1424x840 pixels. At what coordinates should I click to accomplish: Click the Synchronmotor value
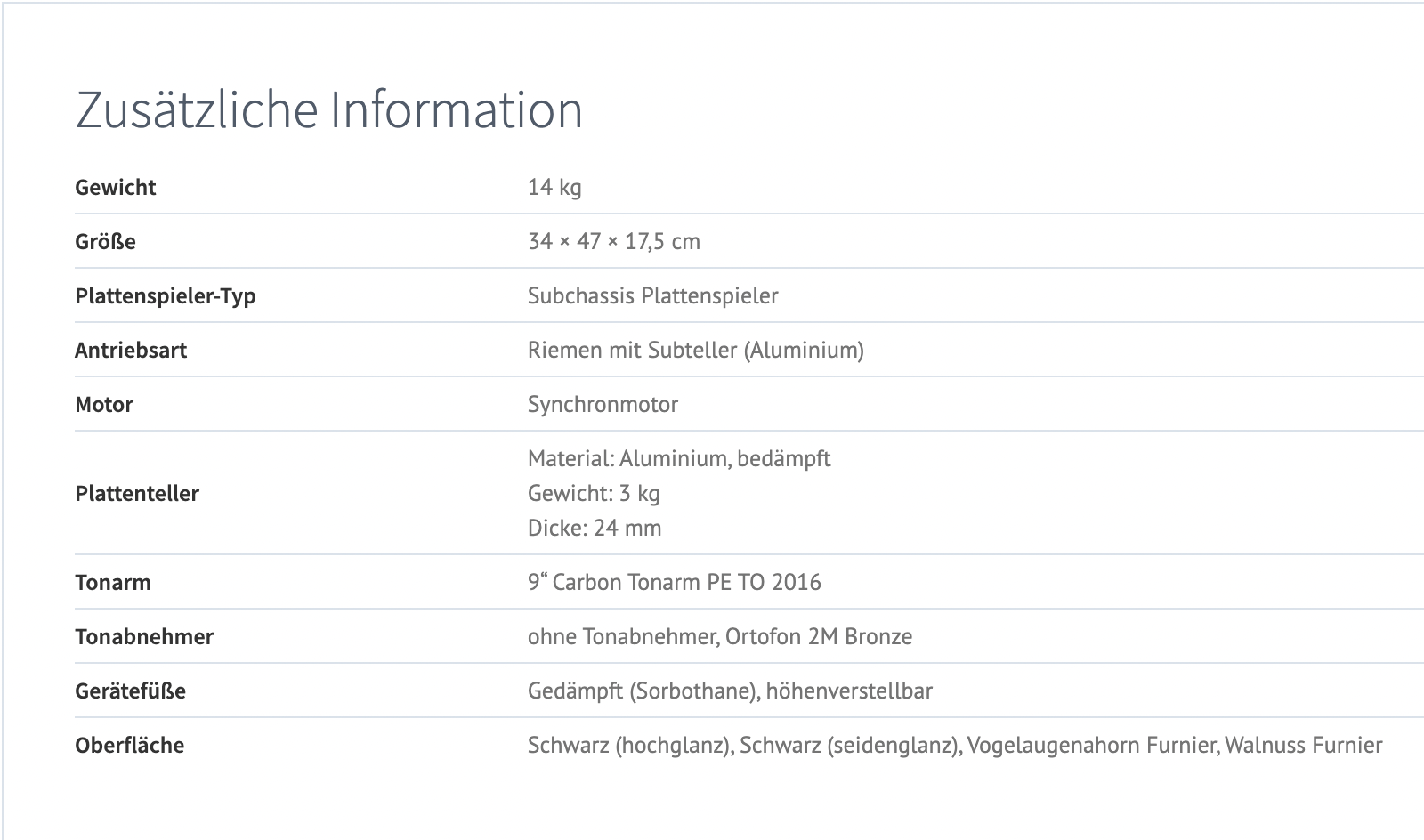[603, 405]
